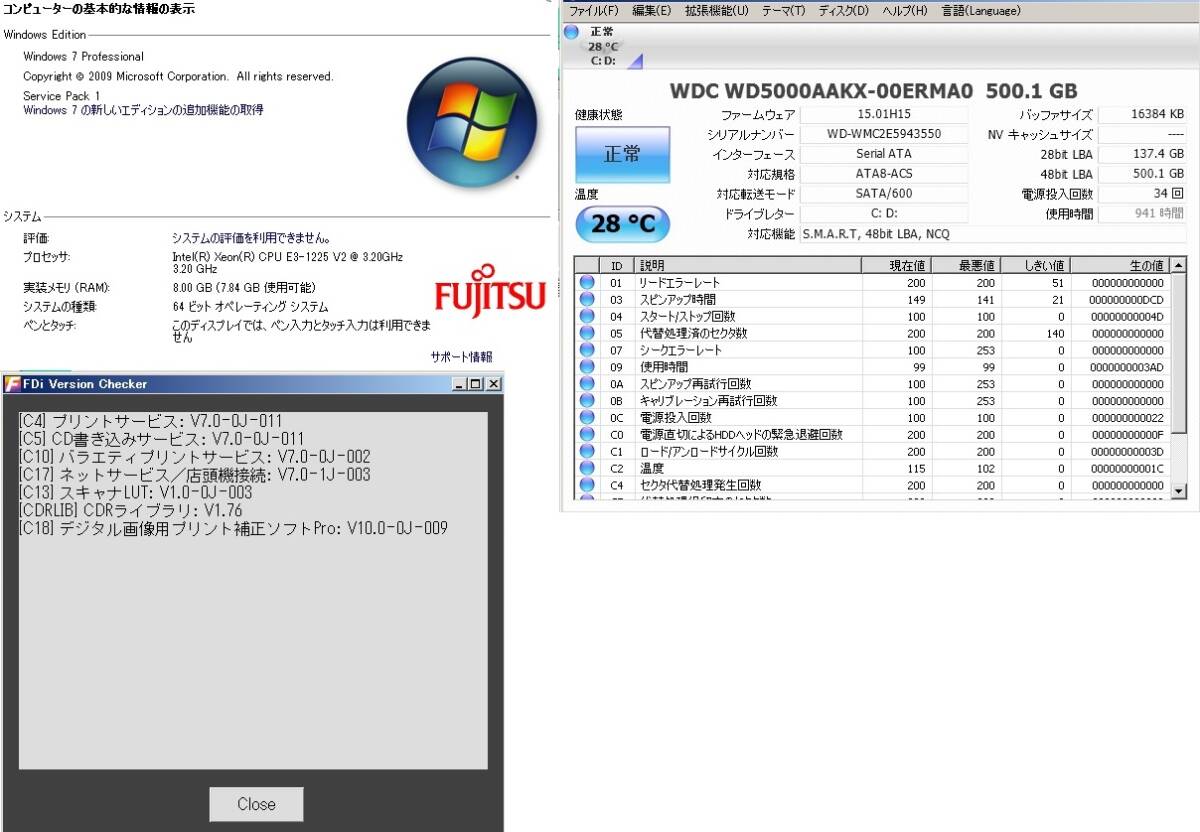
Task: Click status icon for 01 リードエラーレート
Action: coord(587,283)
